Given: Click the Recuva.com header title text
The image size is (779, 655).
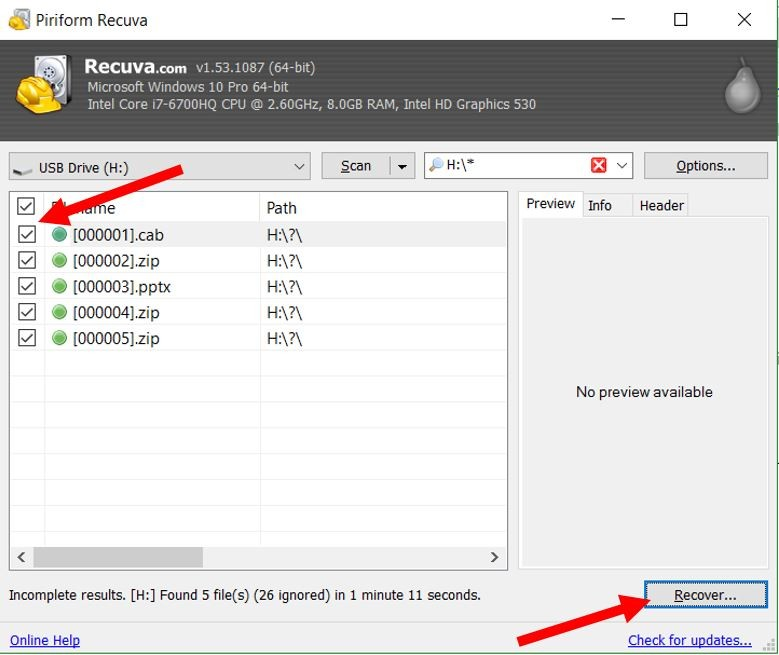Looking at the screenshot, I should click(x=135, y=67).
